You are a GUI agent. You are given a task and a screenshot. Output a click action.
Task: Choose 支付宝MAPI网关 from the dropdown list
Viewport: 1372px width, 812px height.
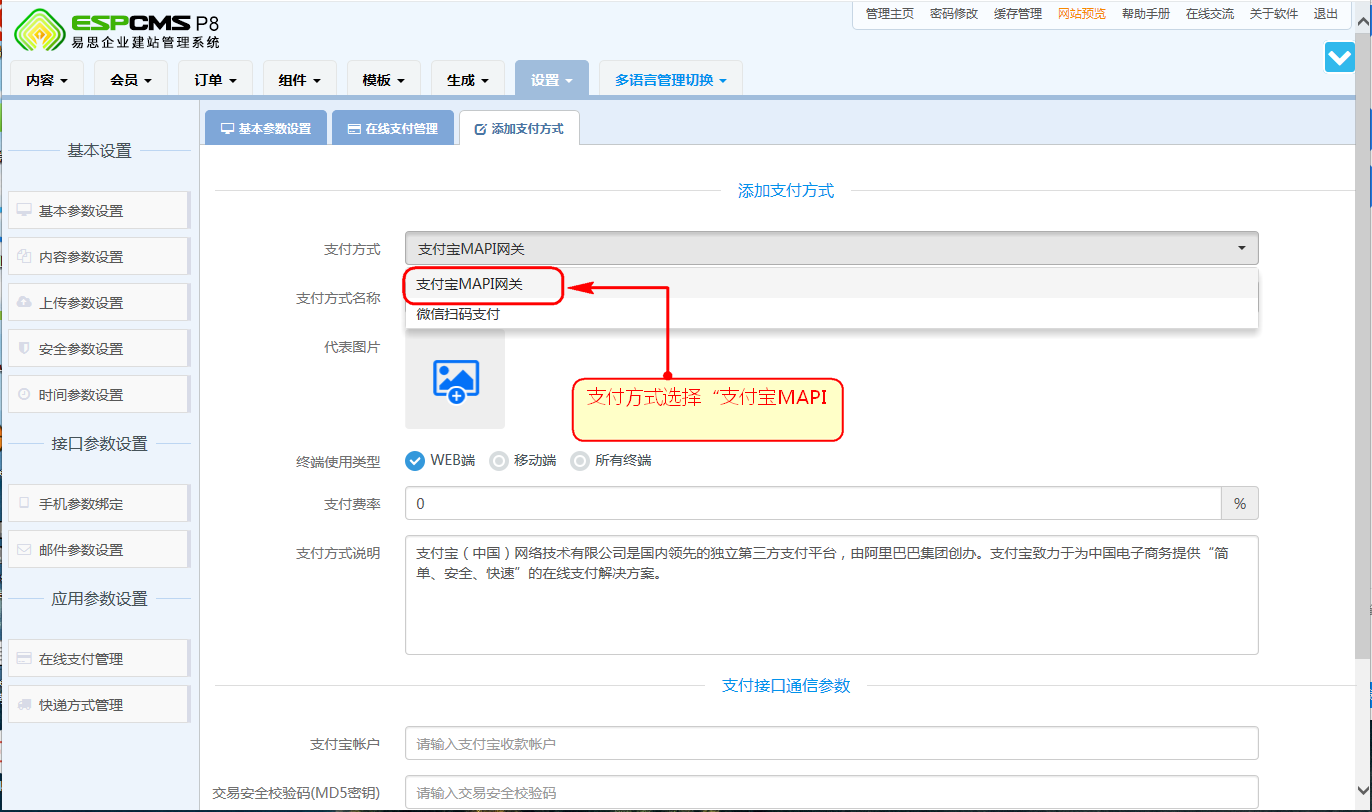pos(831,284)
